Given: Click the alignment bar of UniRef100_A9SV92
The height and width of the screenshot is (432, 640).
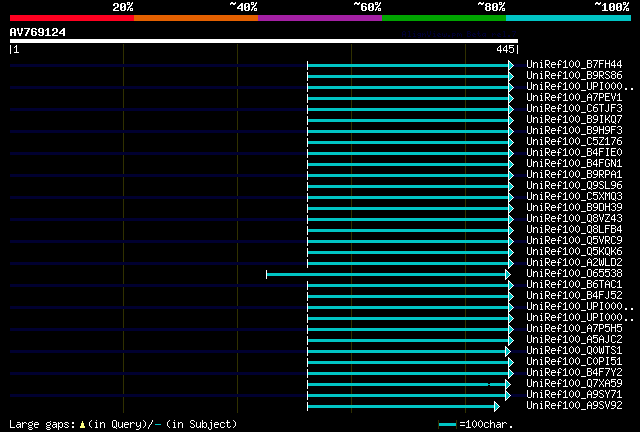Looking at the screenshot, I should (403, 407).
